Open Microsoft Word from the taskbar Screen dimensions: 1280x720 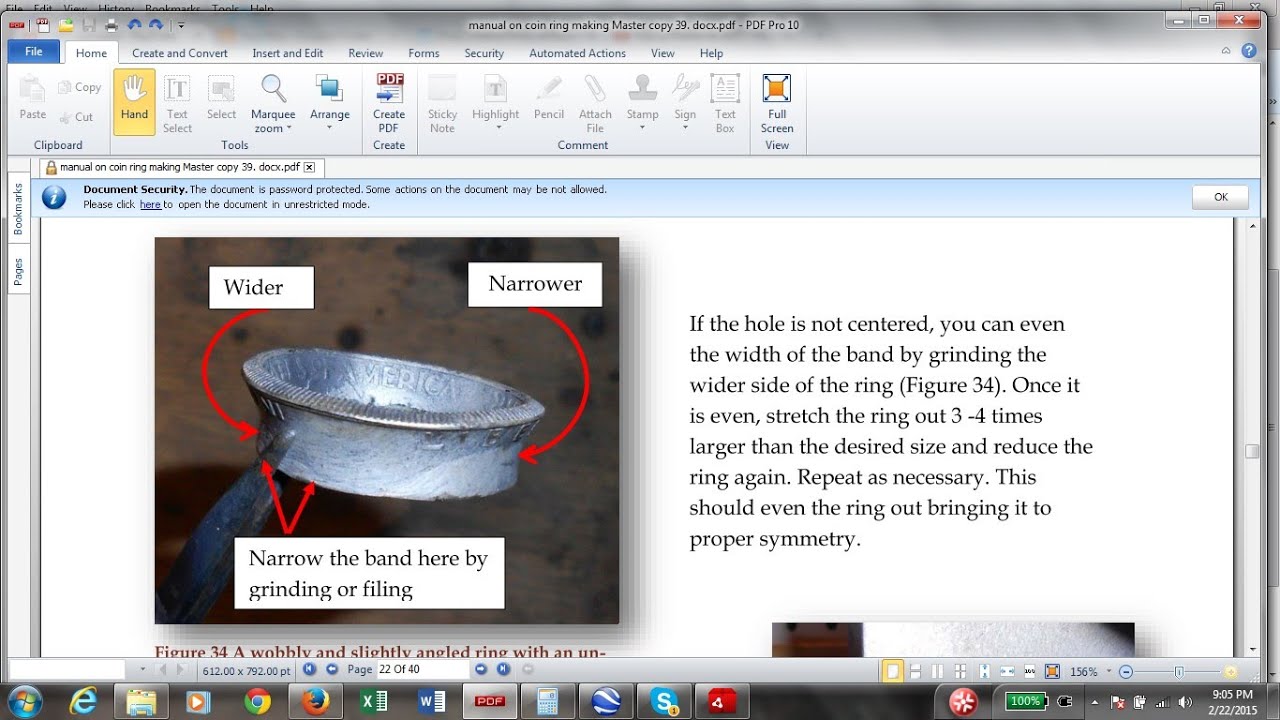click(432, 701)
